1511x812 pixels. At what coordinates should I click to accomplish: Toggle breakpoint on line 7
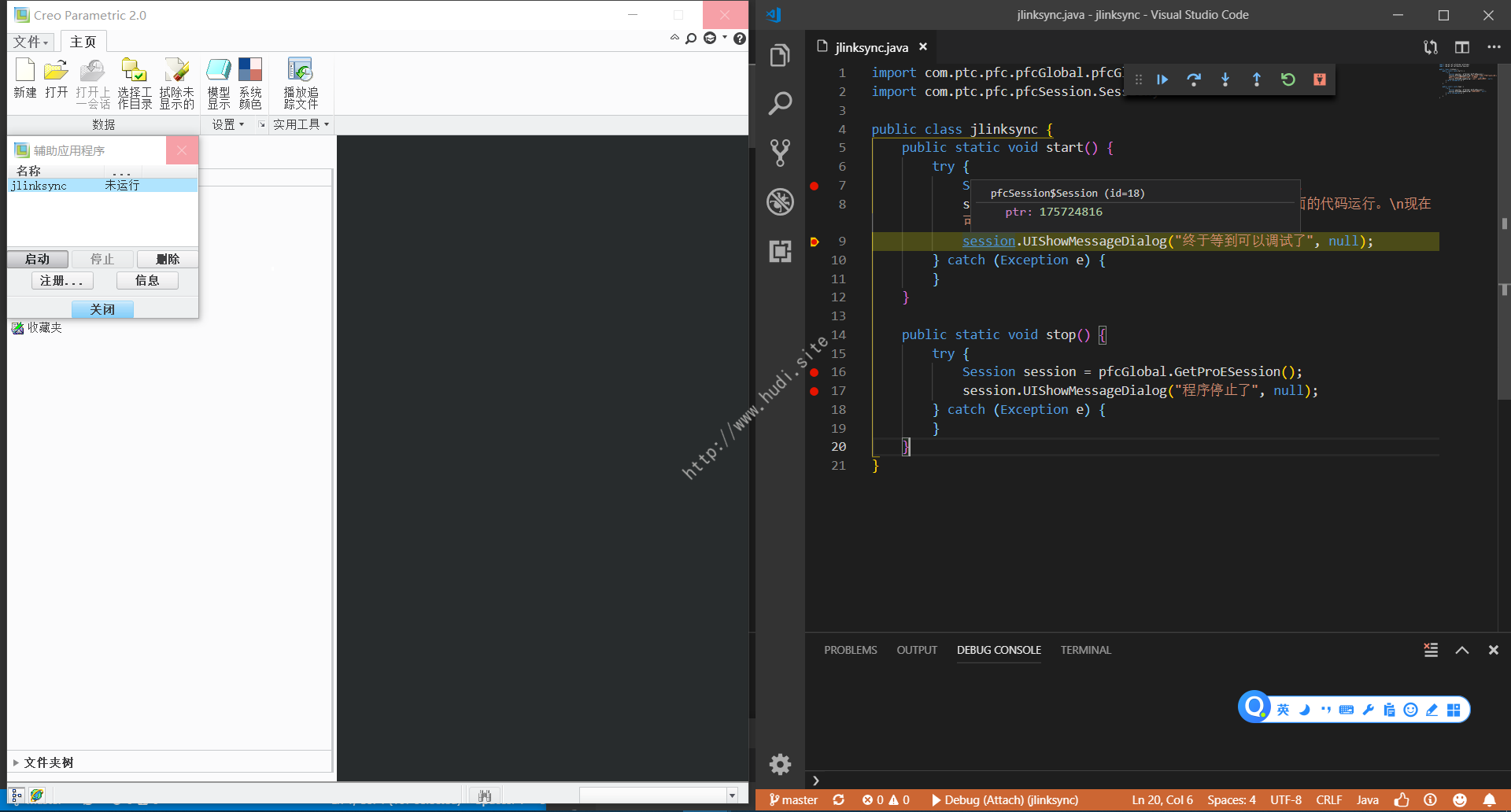click(815, 186)
